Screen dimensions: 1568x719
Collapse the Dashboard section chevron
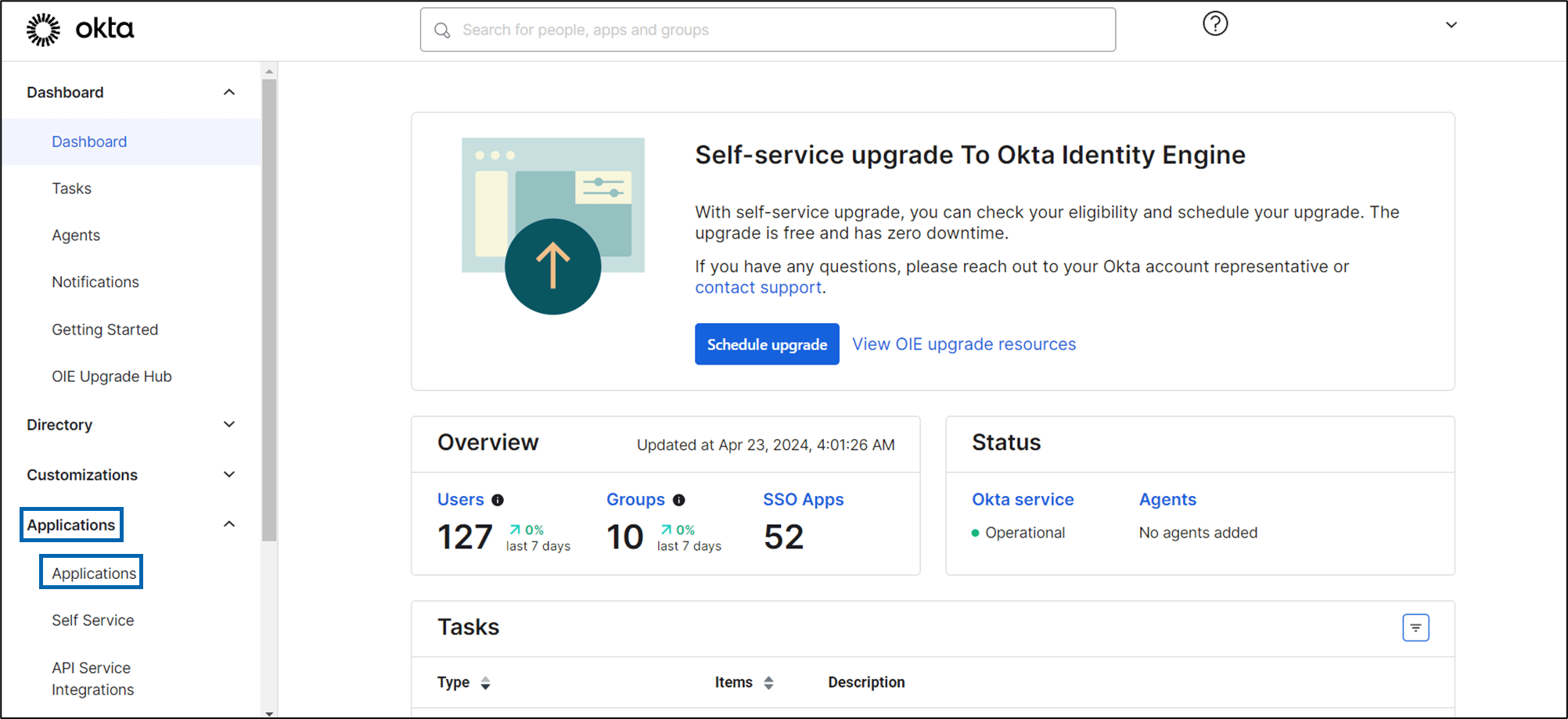[x=229, y=92]
